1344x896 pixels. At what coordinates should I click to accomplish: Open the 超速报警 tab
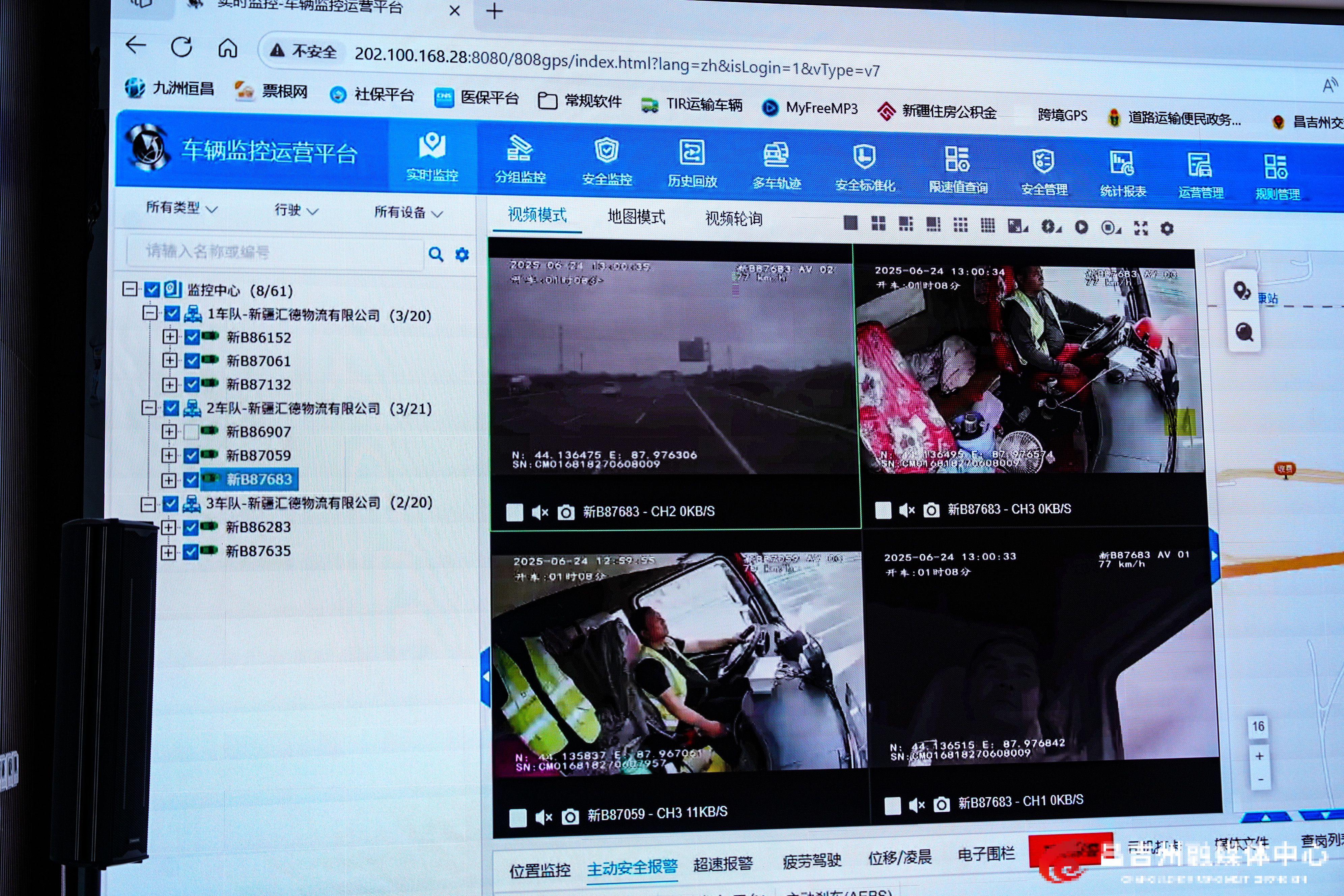(722, 864)
